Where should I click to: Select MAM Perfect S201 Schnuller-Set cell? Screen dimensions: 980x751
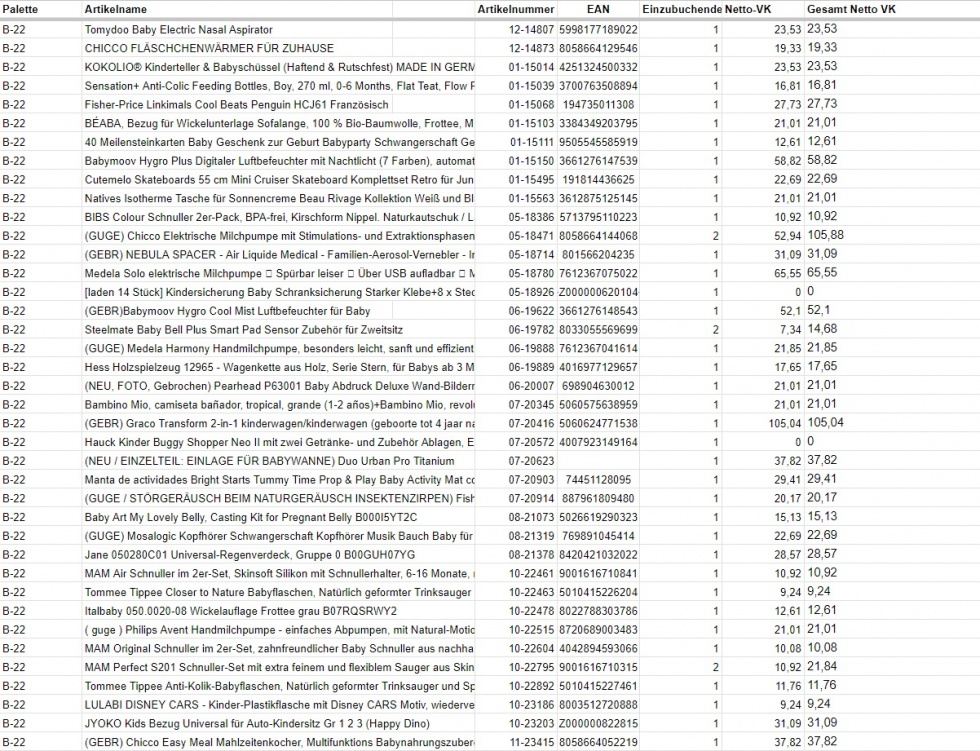pyautogui.click(x=279, y=667)
